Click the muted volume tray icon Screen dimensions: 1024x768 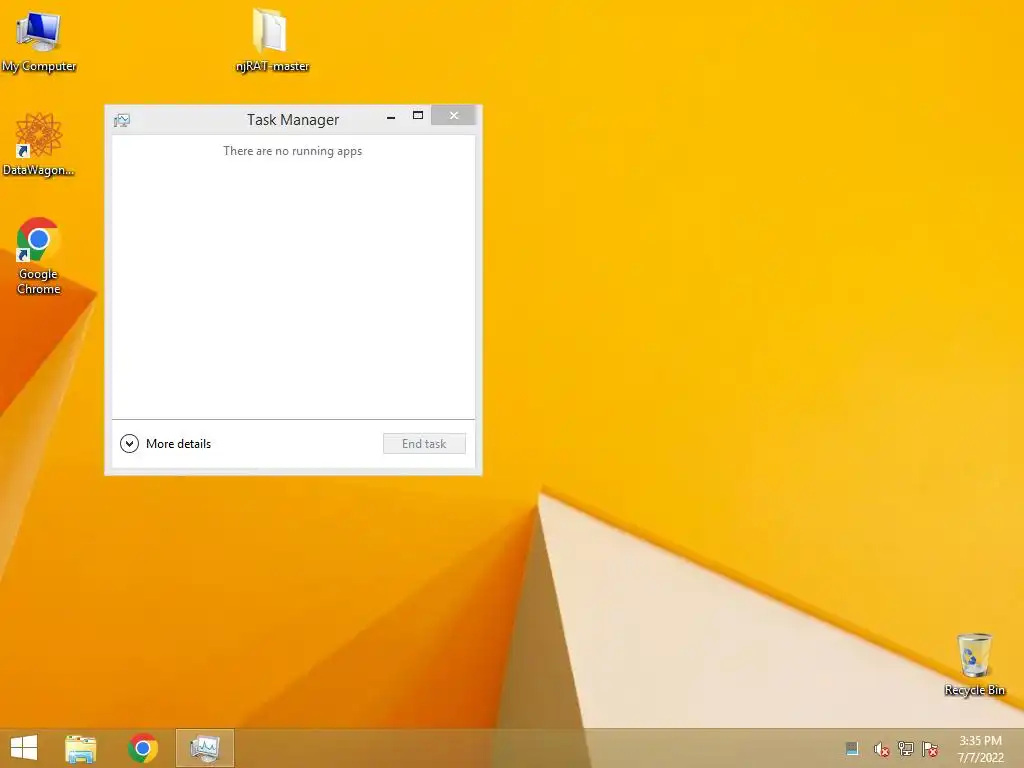881,749
